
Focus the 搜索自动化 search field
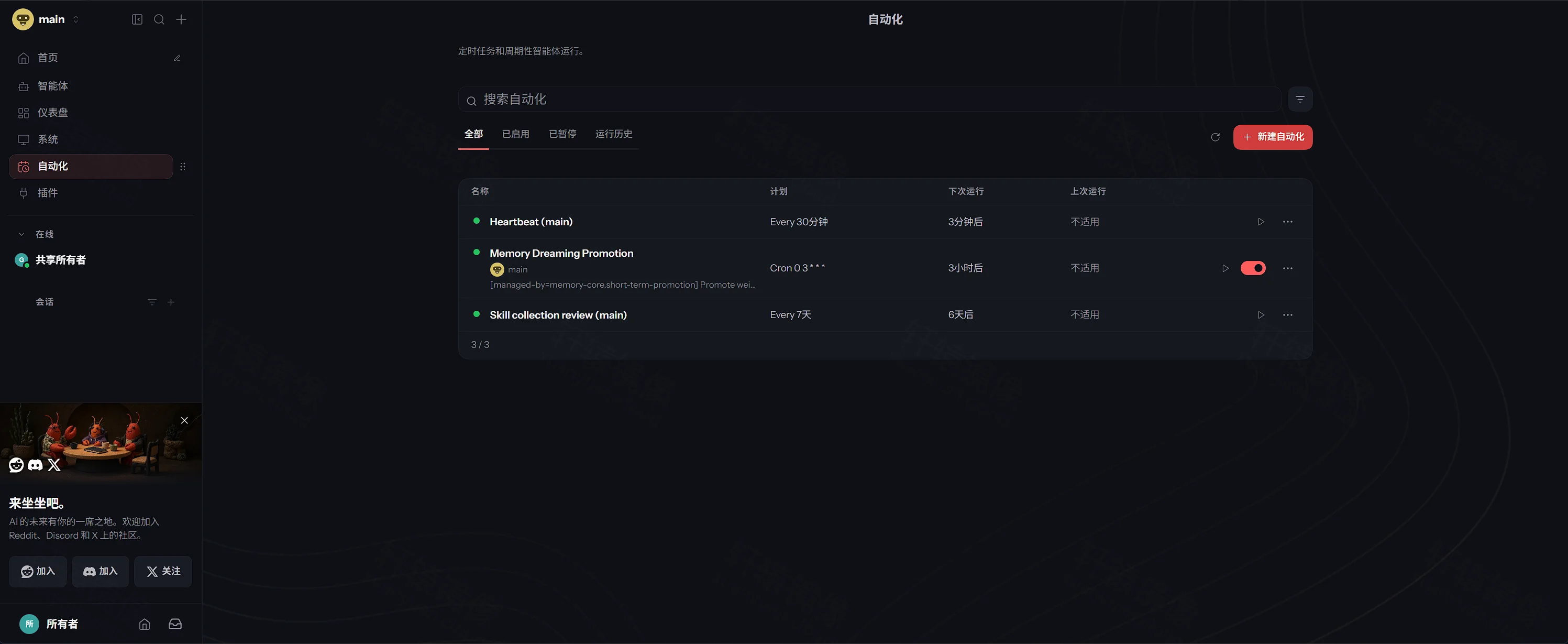click(869, 100)
